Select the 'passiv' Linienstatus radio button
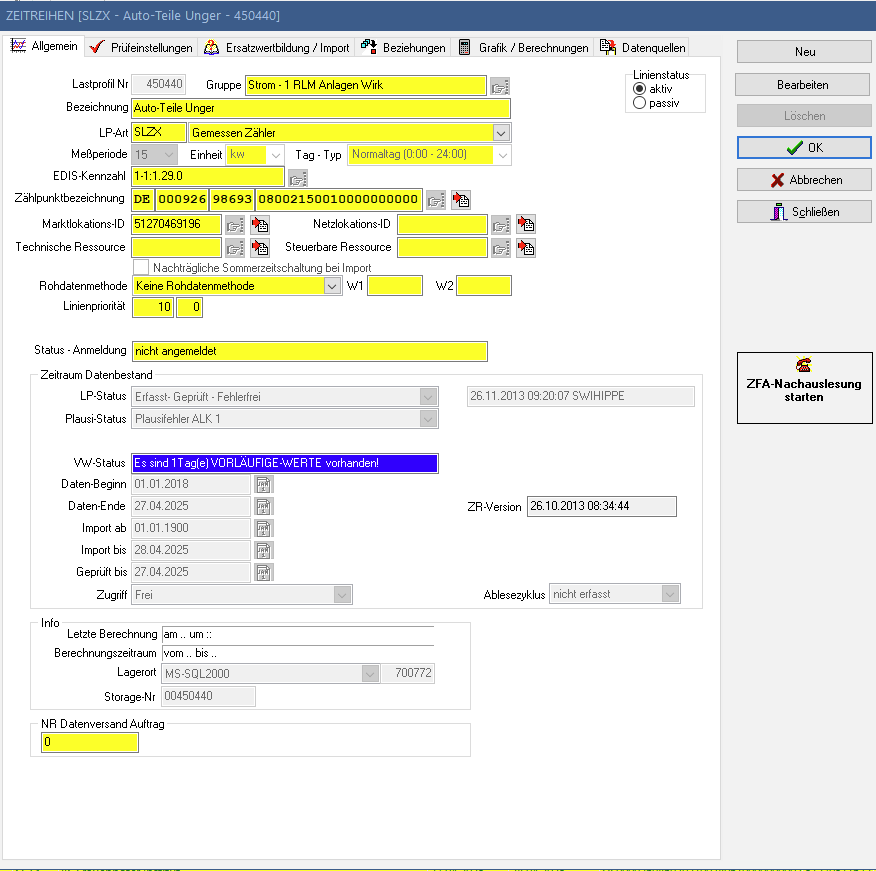This screenshot has height=871, width=876. tap(640, 103)
